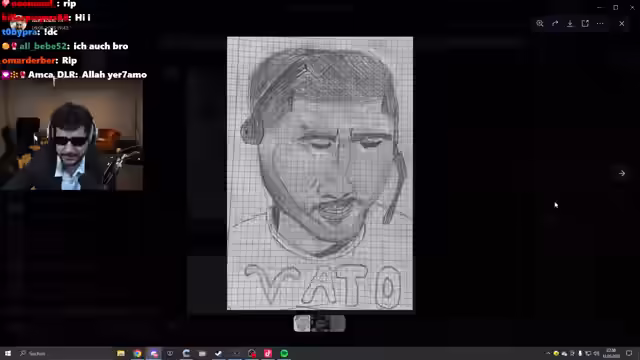Minimize the viewer window
Viewport: 640px width, 360px height.
coord(600,7)
